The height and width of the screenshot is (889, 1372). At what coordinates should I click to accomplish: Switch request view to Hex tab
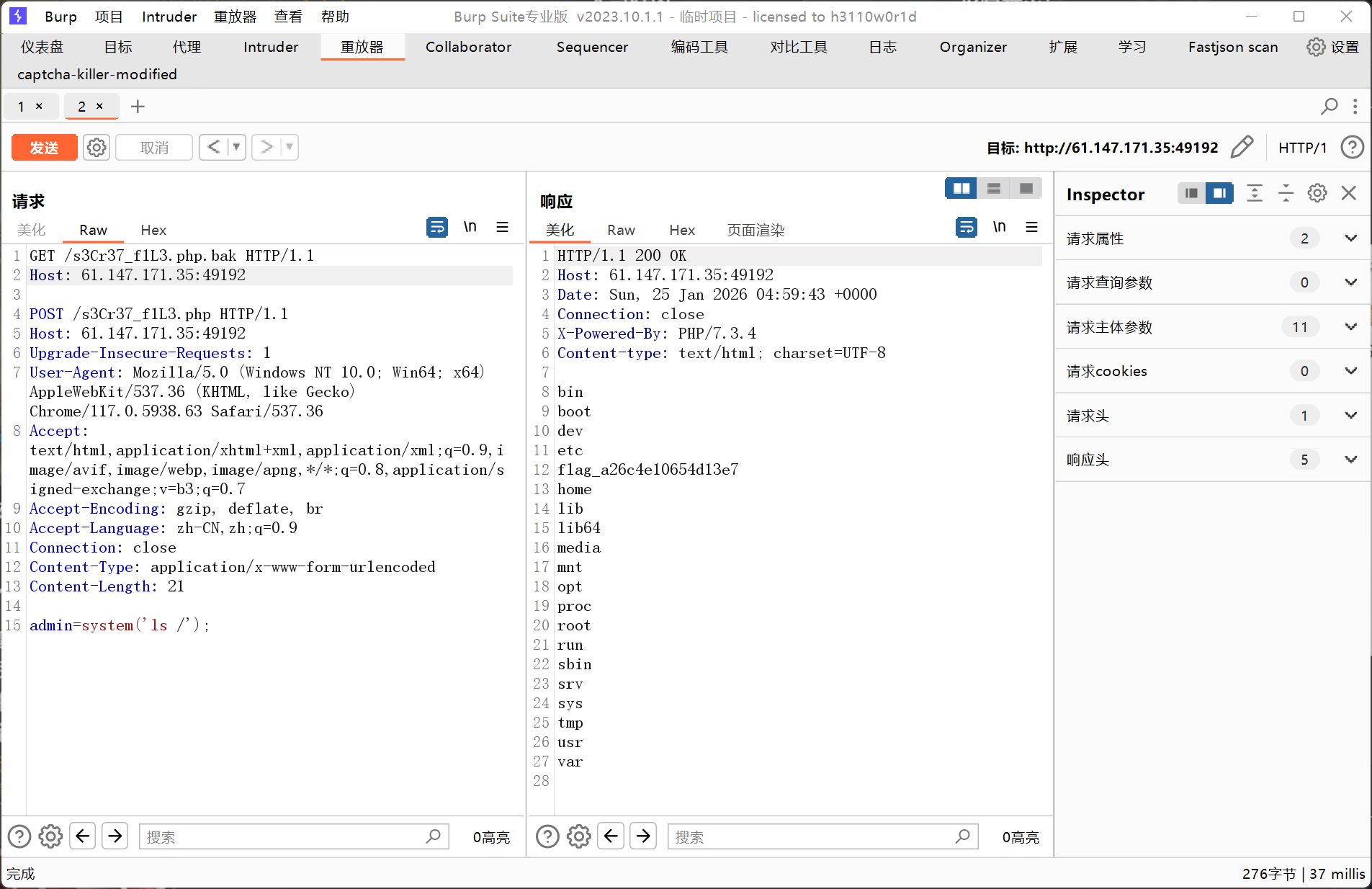pyautogui.click(x=153, y=230)
